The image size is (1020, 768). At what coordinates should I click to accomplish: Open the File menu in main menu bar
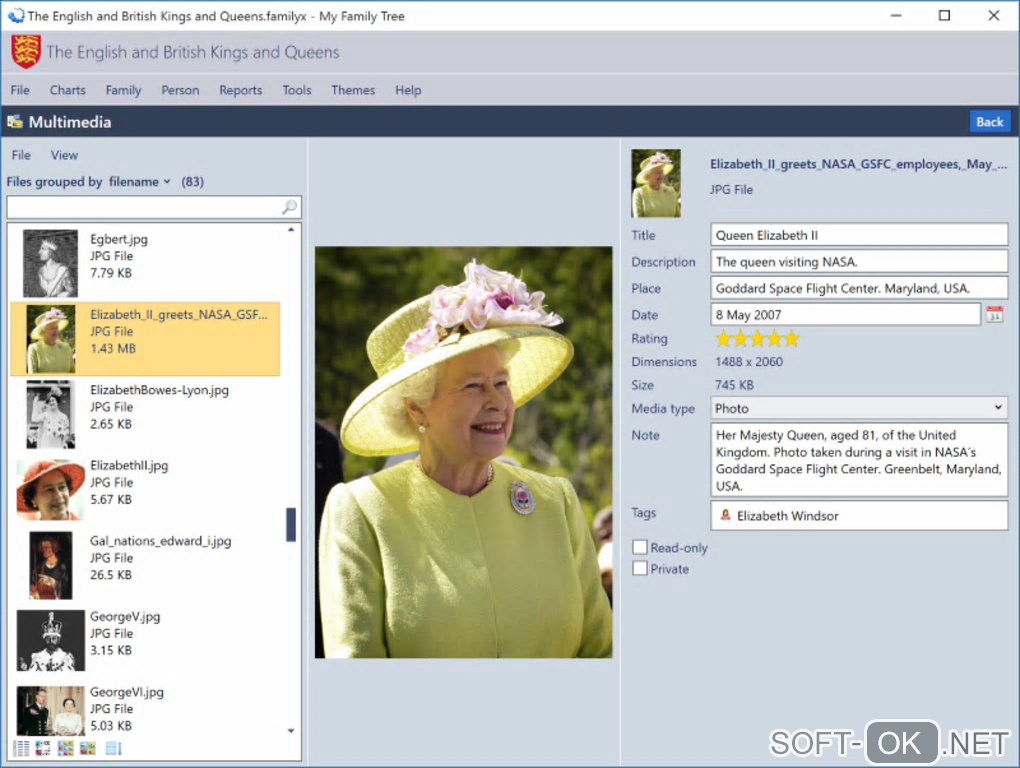click(20, 90)
